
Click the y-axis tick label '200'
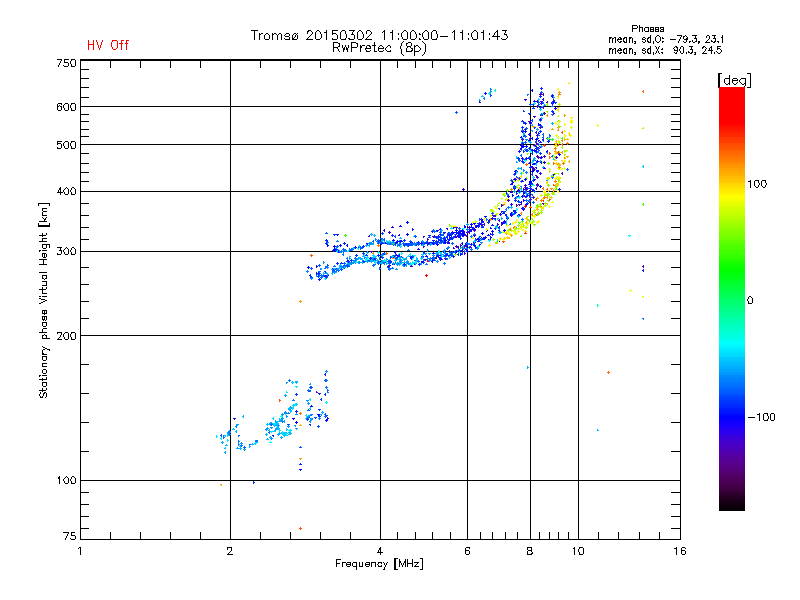66,336
